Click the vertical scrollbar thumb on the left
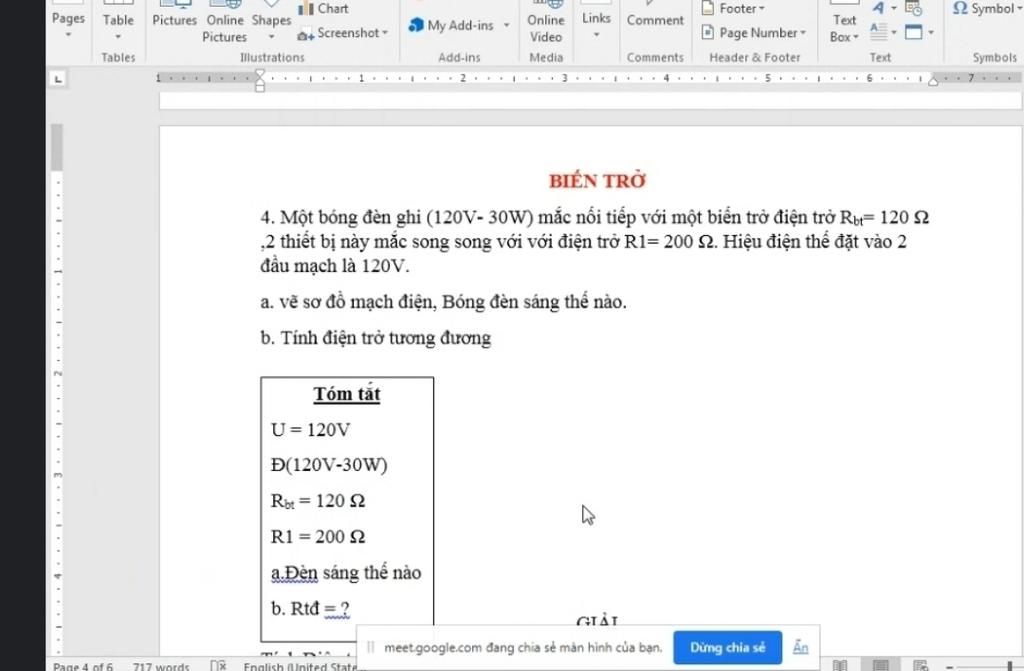This screenshot has height=671, width=1024. coord(57,147)
